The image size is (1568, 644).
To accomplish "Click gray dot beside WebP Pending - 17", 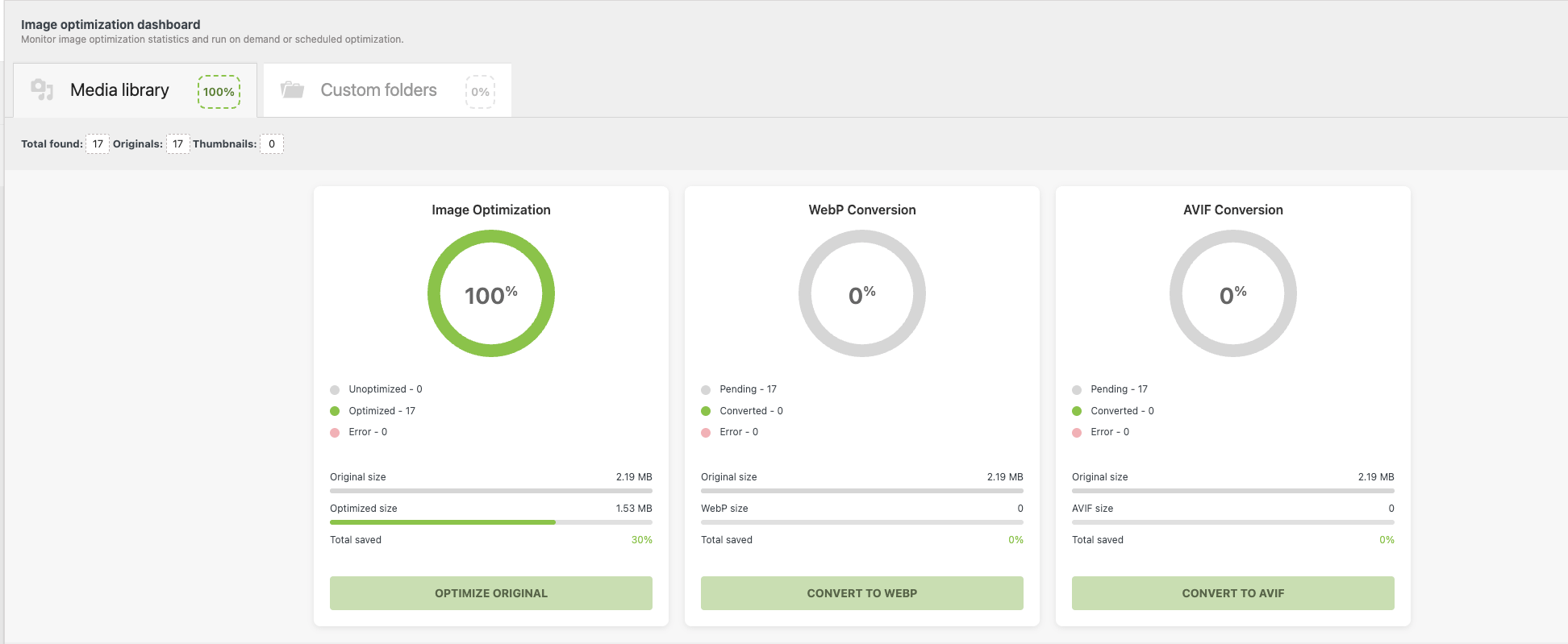I will pos(706,390).
